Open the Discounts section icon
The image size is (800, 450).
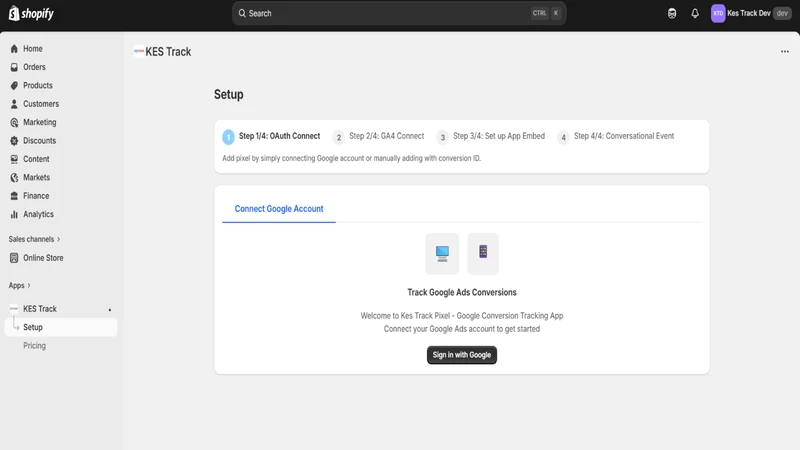click(x=14, y=141)
